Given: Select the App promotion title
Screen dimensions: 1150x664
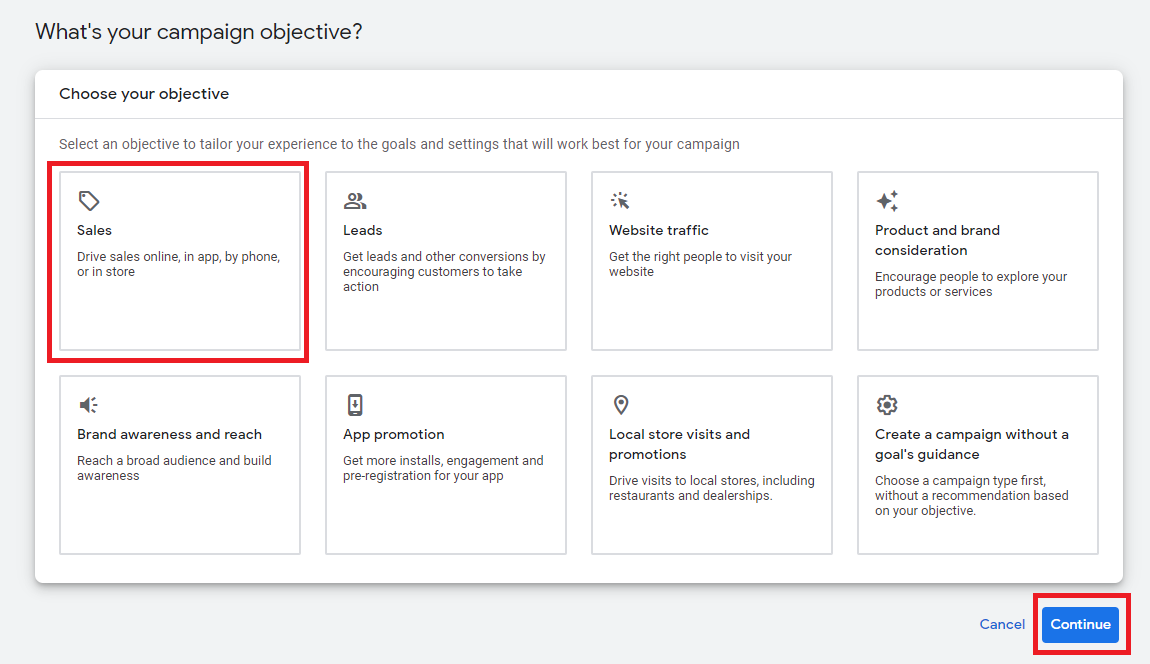Looking at the screenshot, I should pos(394,434).
